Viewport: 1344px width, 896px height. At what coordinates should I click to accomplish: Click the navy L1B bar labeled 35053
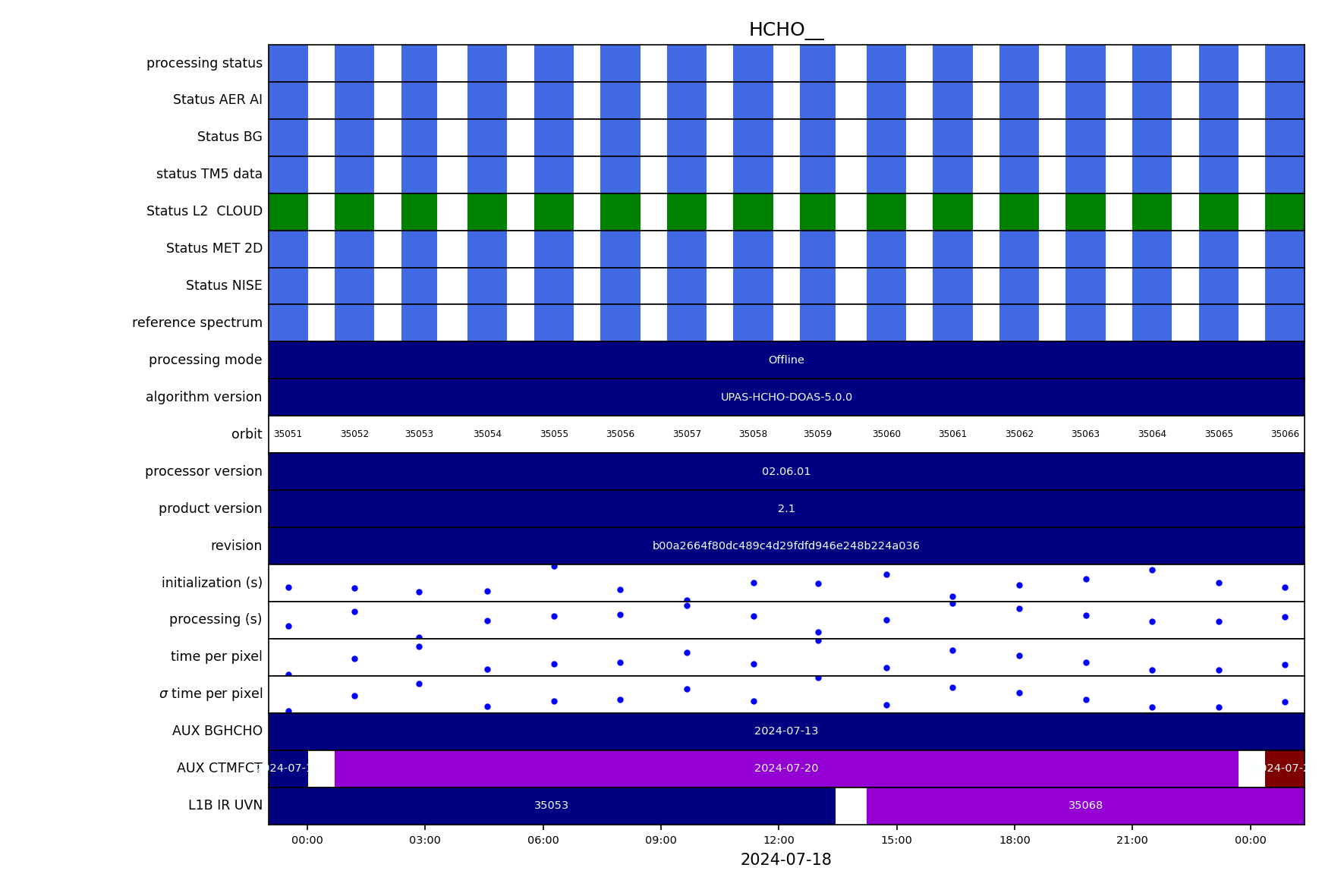tap(551, 805)
